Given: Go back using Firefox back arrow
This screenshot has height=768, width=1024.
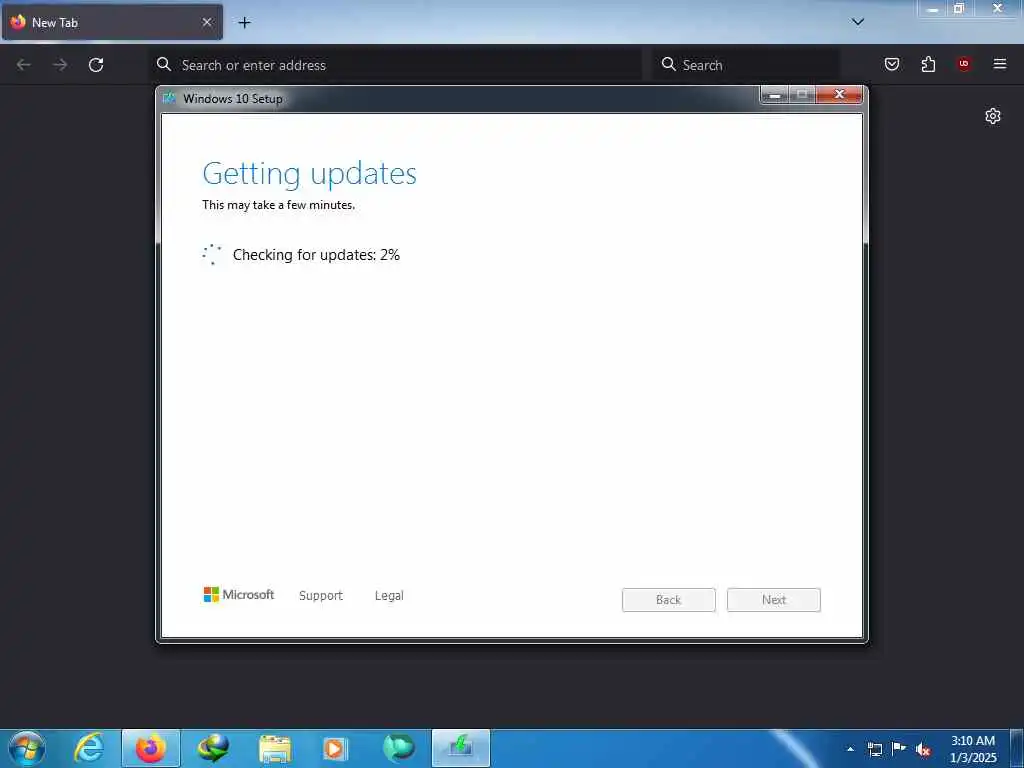Looking at the screenshot, I should [24, 65].
